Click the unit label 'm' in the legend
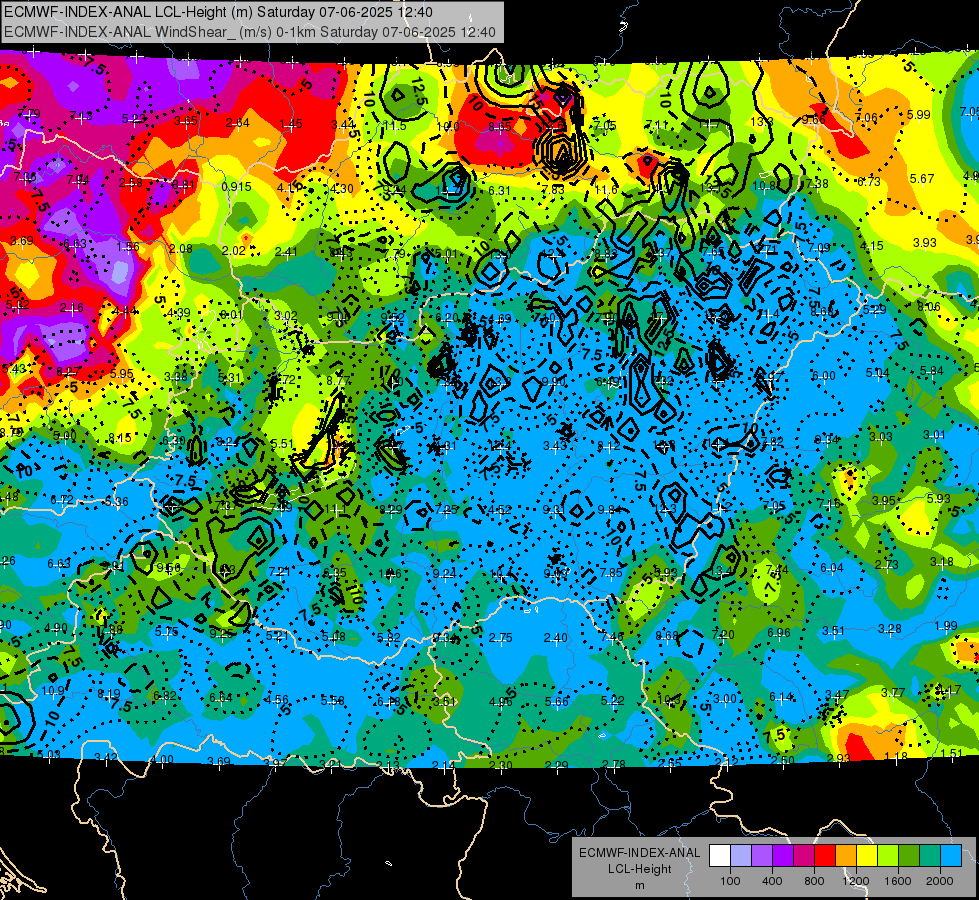Screen dimensions: 979x900 coord(639,886)
